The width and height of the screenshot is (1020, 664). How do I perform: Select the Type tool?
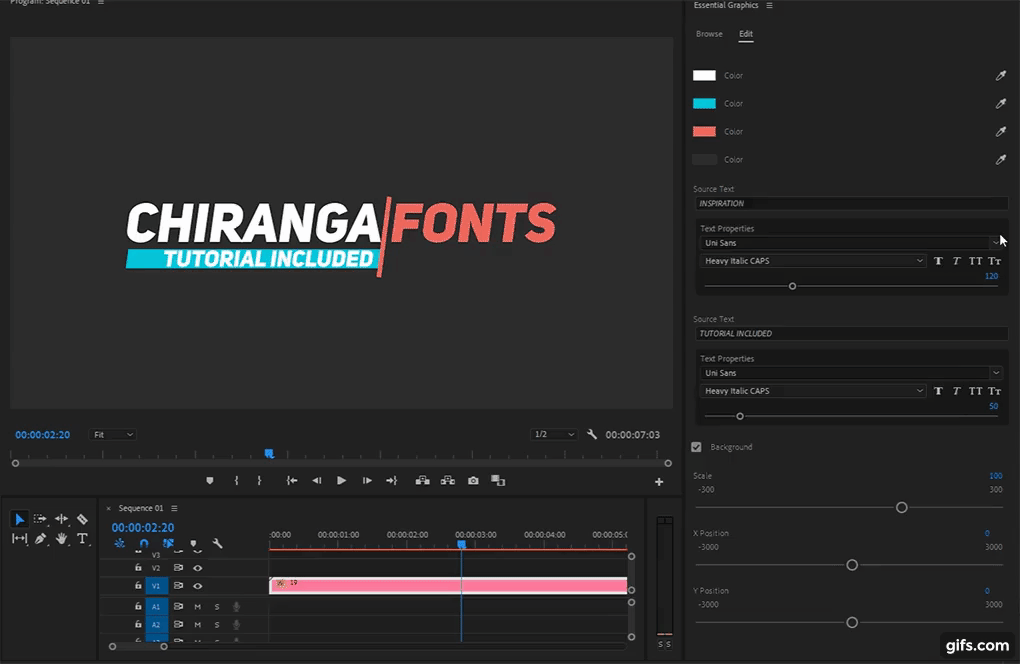[83, 538]
